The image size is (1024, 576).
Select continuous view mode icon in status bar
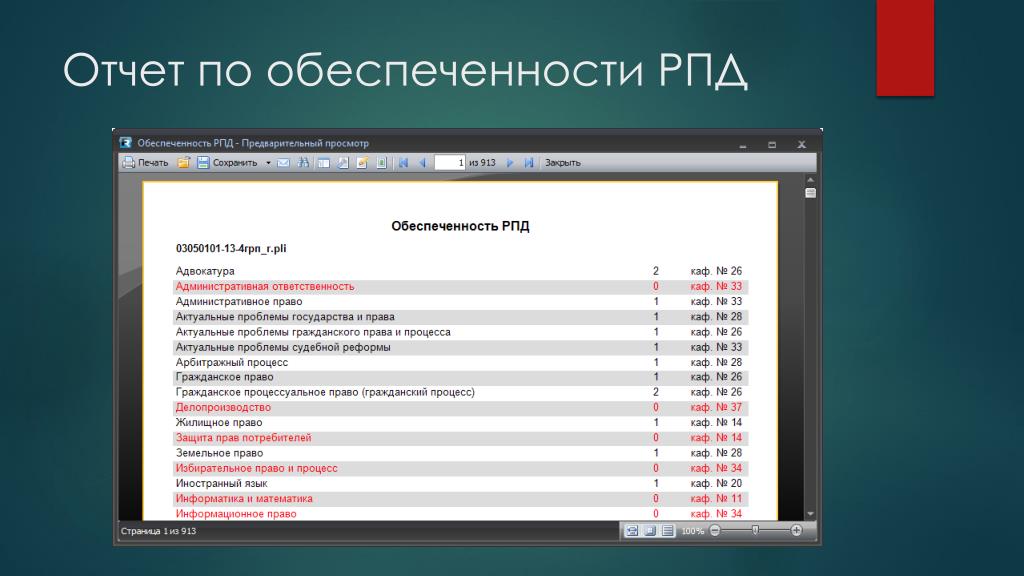[667, 531]
